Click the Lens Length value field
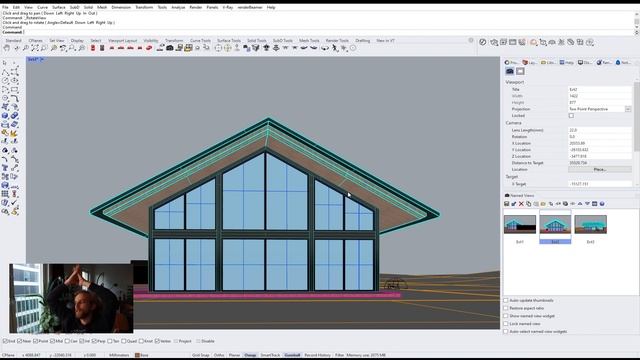This screenshot has width=640, height=360. tap(600, 130)
